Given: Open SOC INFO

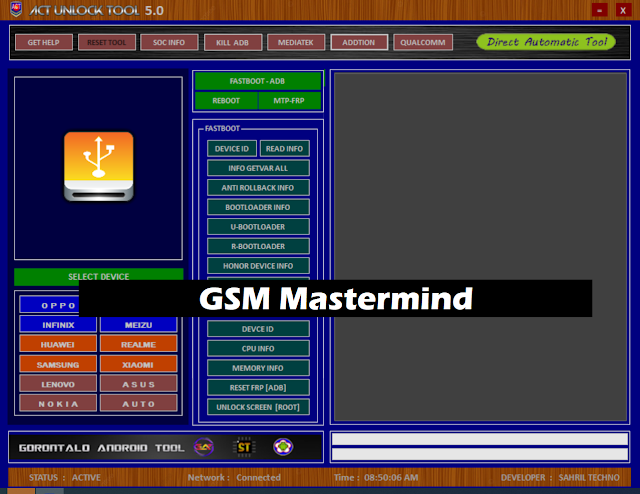Looking at the screenshot, I should 169,42.
